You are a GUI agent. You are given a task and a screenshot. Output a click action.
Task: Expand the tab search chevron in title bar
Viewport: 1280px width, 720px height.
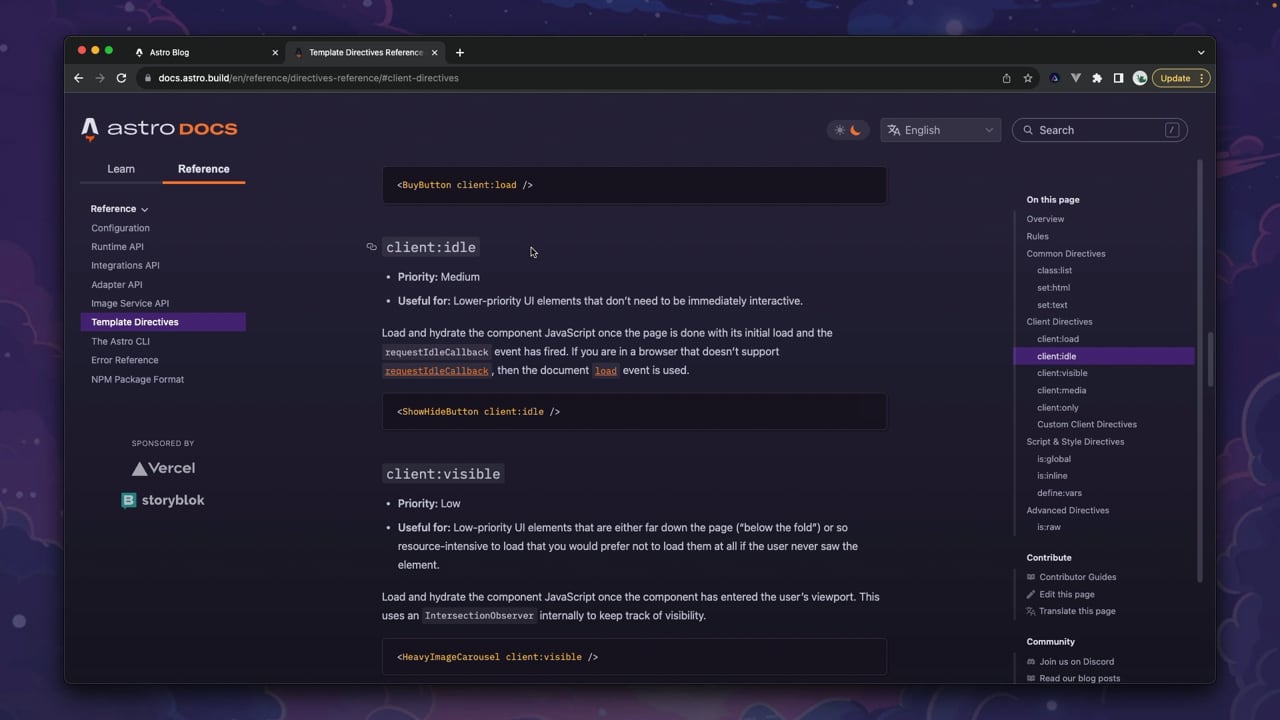(1201, 52)
